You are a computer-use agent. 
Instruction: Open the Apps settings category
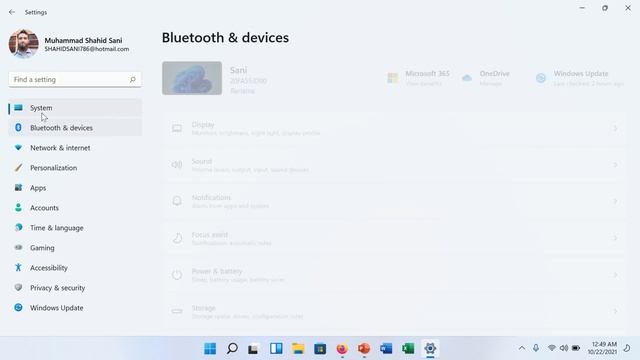(x=75, y=188)
